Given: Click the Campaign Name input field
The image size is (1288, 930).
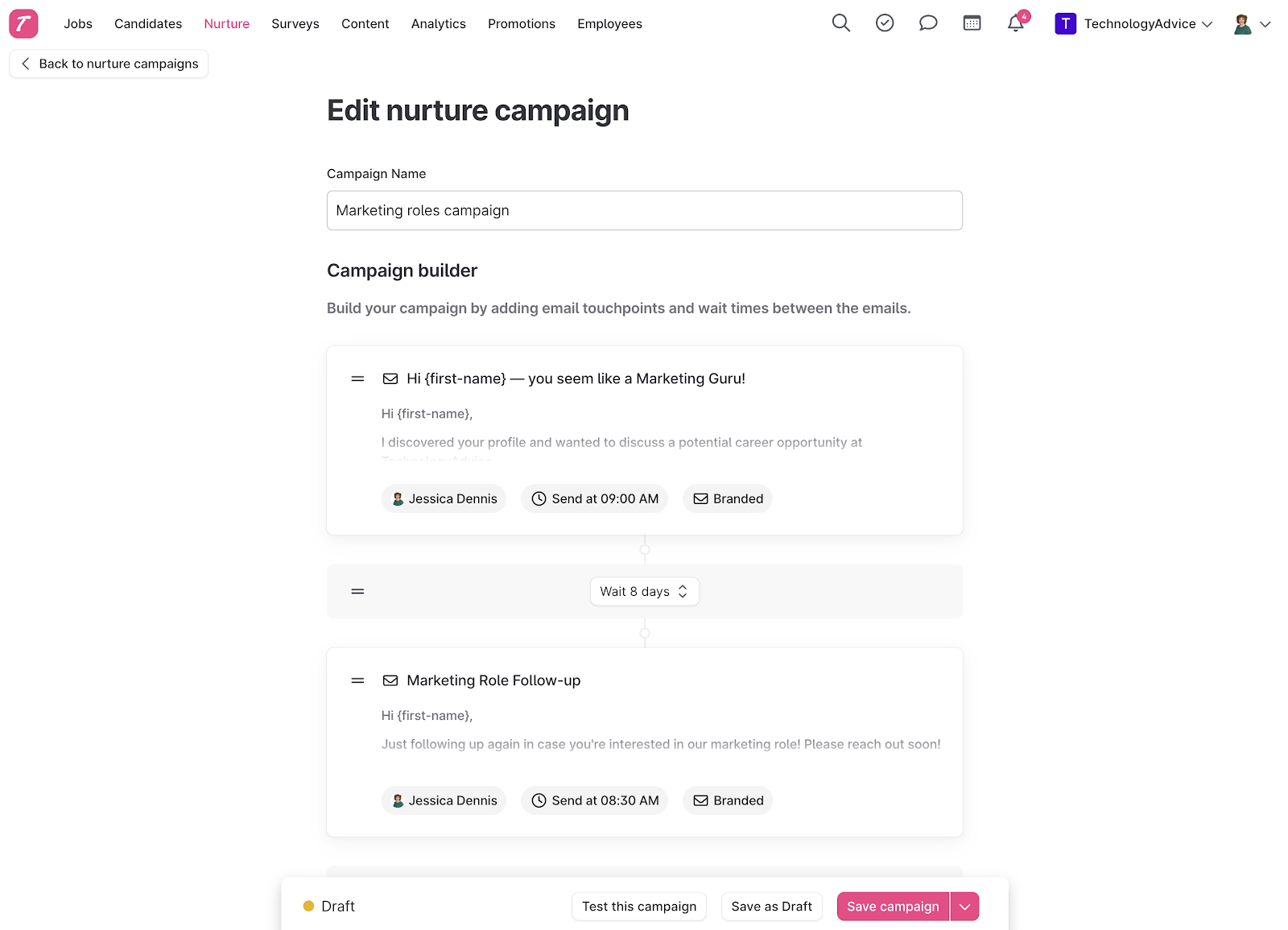Looking at the screenshot, I should tap(645, 210).
